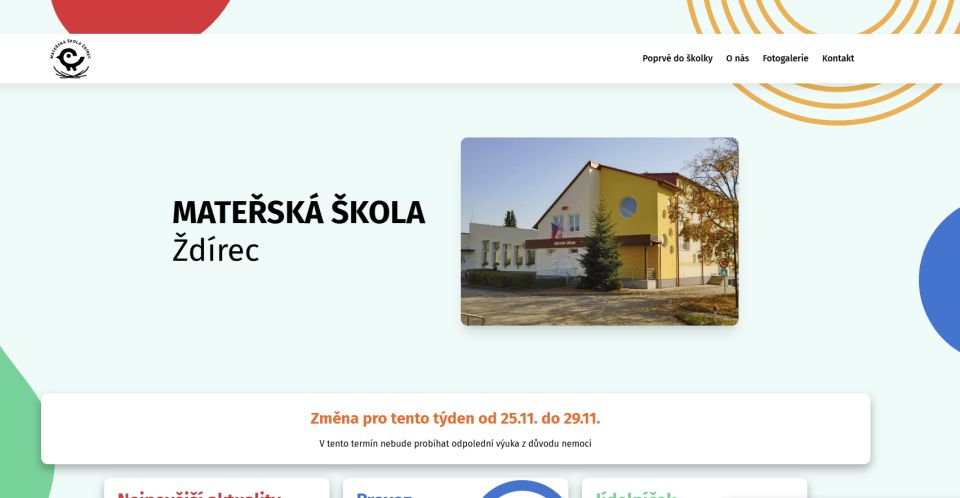Click the 'V tento termín nebude probíhat' notice text
The image size is (960, 498).
(x=455, y=443)
